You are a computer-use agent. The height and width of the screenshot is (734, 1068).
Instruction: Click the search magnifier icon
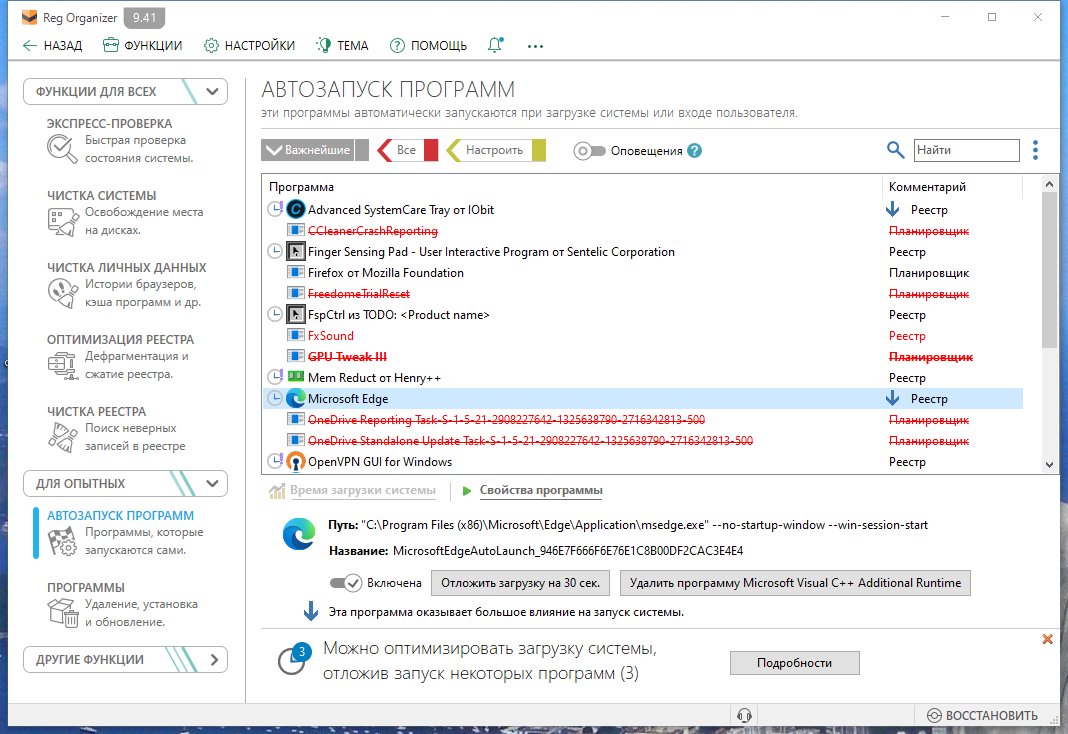click(895, 150)
